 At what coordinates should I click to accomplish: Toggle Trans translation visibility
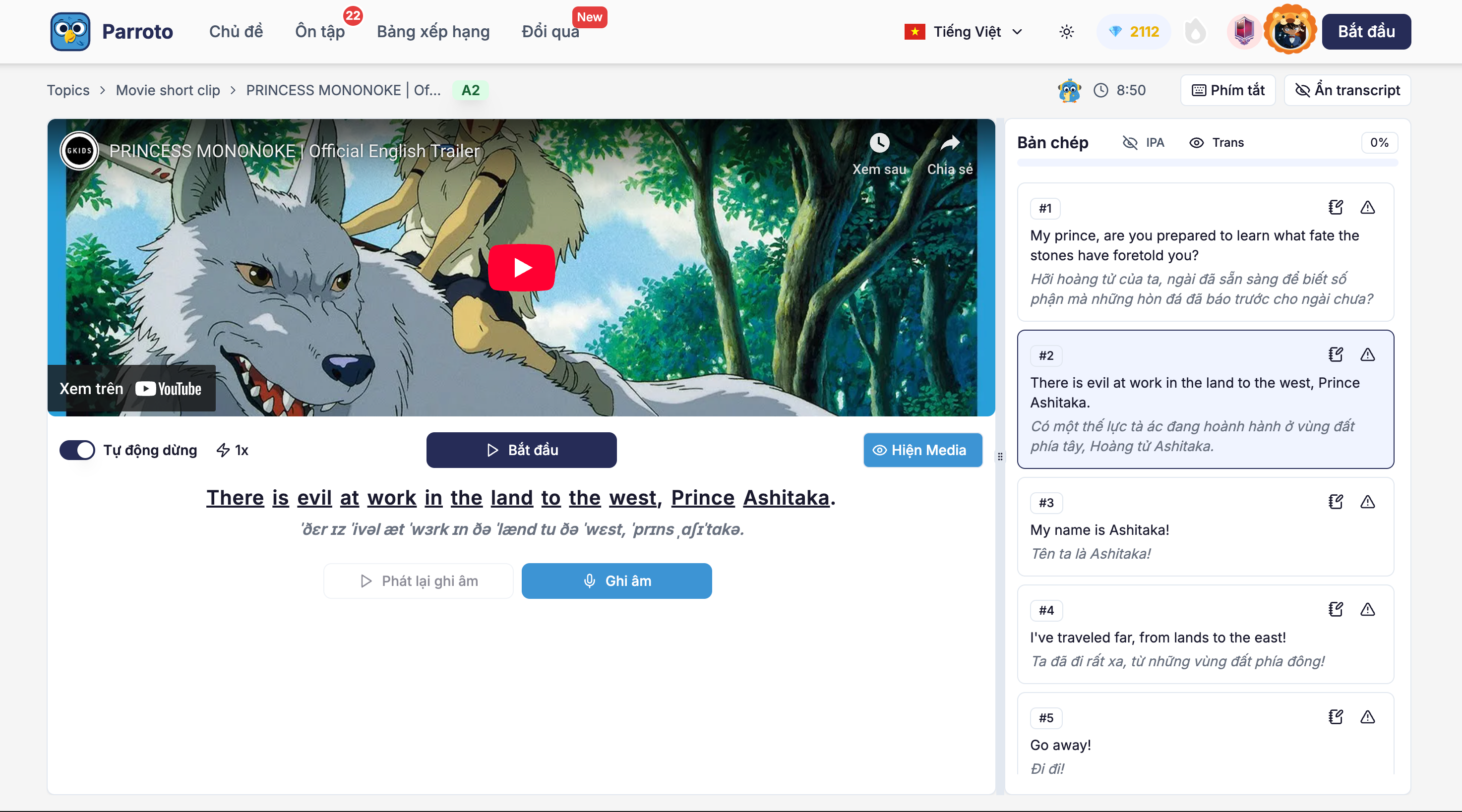[x=1216, y=142]
